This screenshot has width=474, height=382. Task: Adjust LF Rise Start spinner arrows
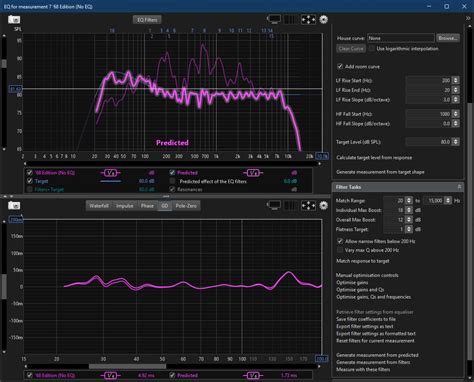pyautogui.click(x=456, y=80)
